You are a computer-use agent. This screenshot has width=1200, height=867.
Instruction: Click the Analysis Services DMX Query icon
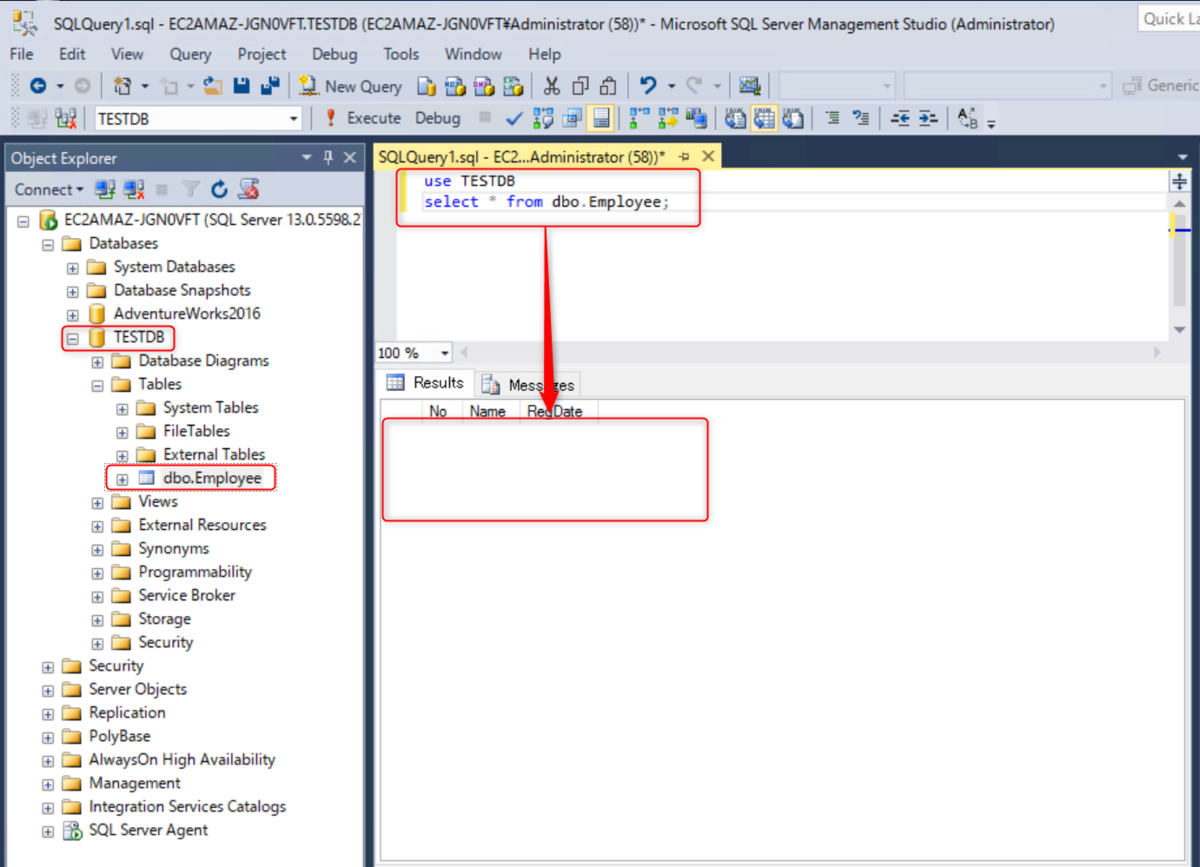pos(484,87)
